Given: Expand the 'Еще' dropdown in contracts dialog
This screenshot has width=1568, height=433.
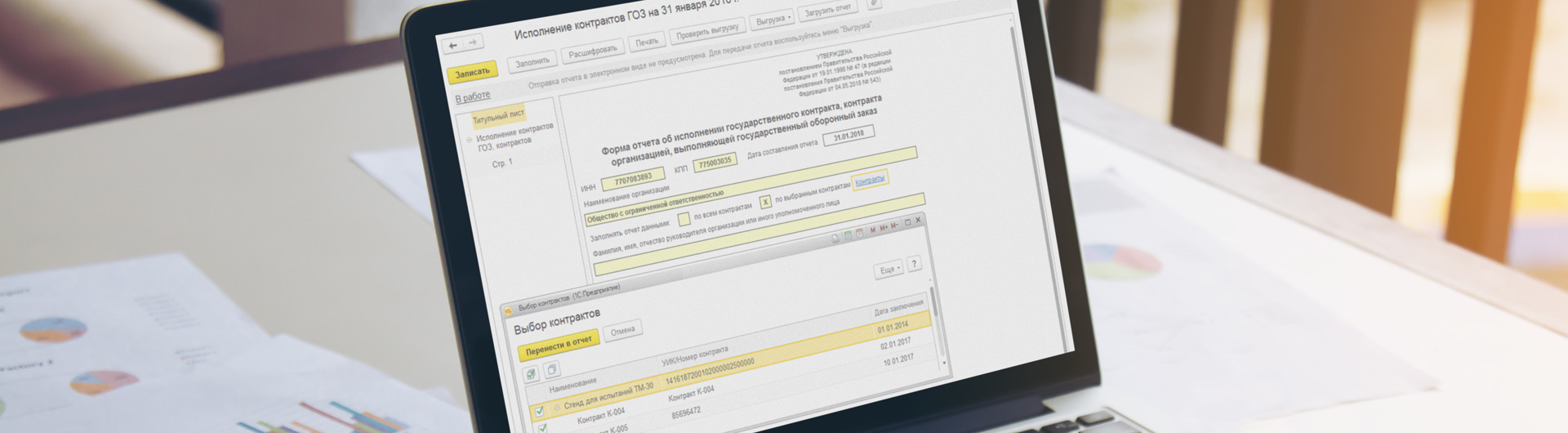Looking at the screenshot, I should point(889,270).
